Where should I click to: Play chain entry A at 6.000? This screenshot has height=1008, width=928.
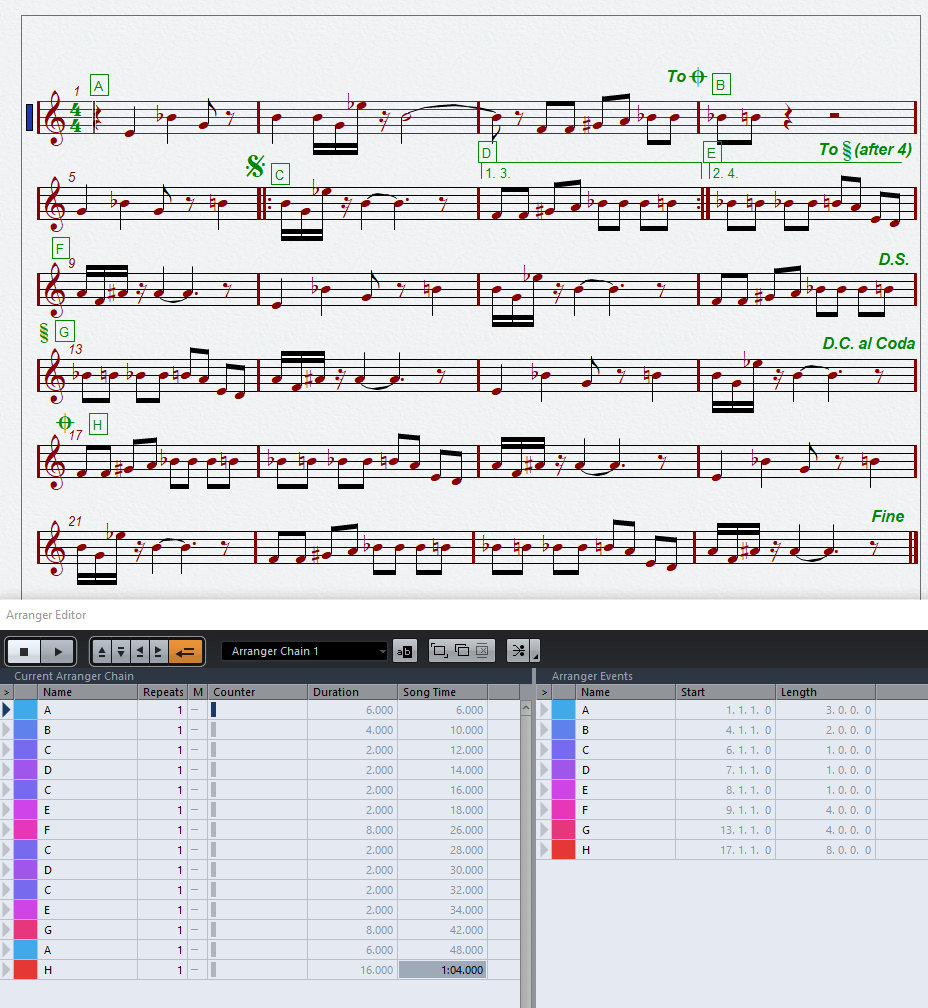click(6, 710)
